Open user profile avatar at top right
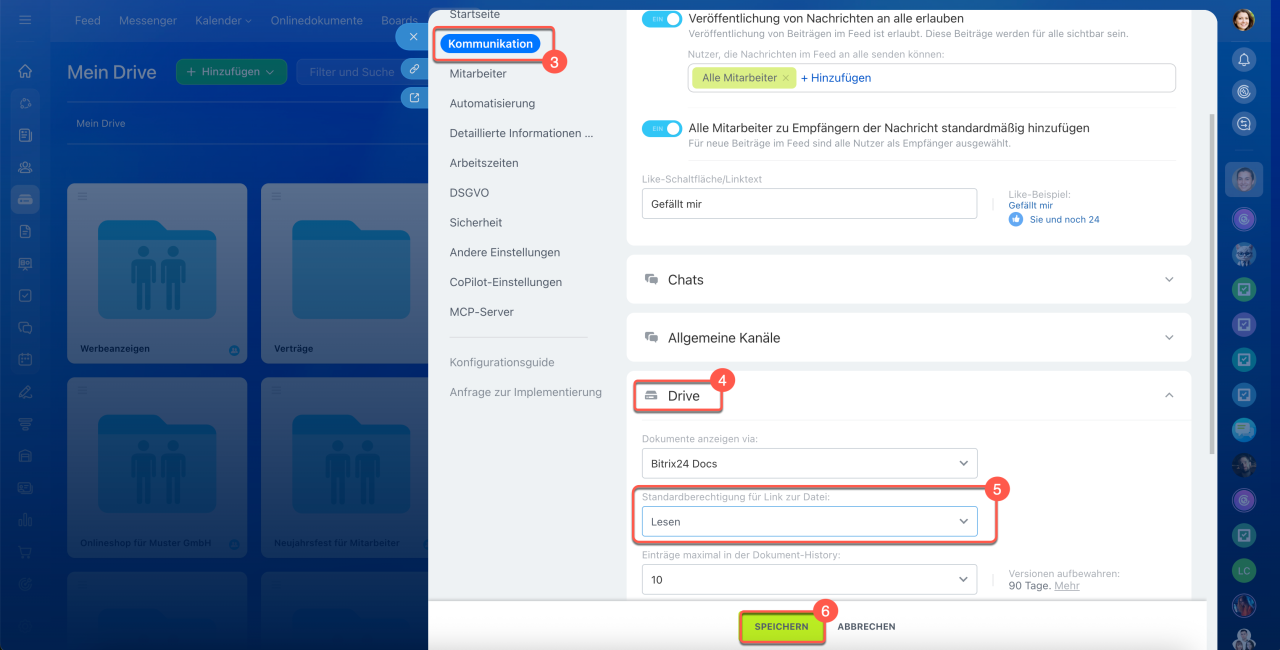This screenshot has width=1280, height=650. 1243,20
